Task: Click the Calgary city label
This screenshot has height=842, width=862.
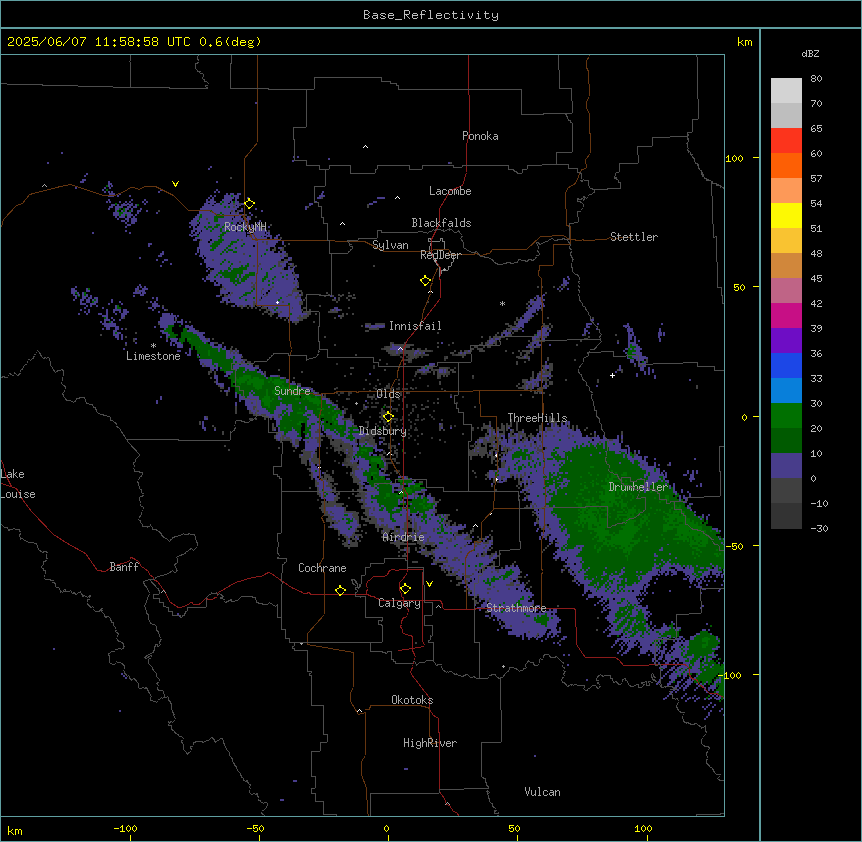Action: pos(399,603)
